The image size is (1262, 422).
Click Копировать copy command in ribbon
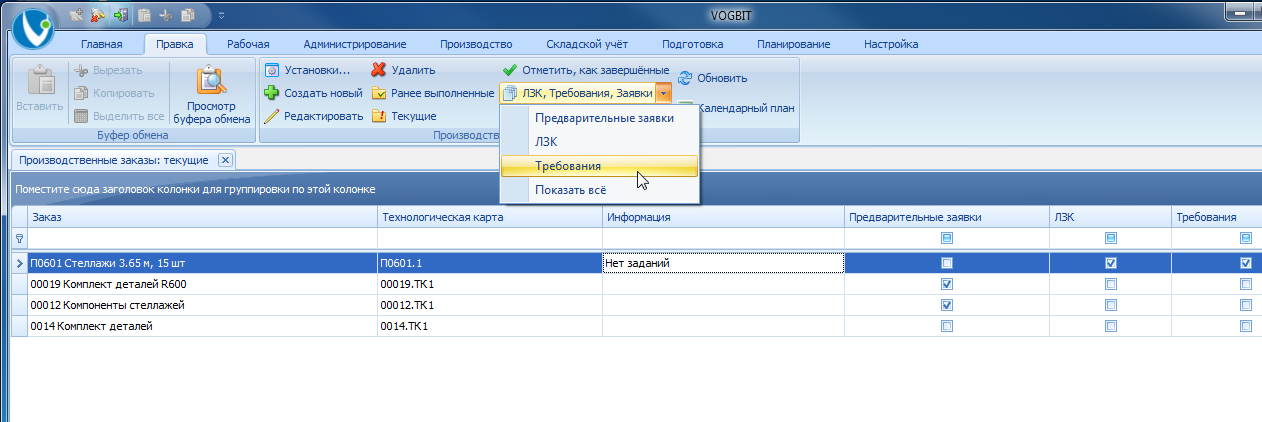(112, 93)
